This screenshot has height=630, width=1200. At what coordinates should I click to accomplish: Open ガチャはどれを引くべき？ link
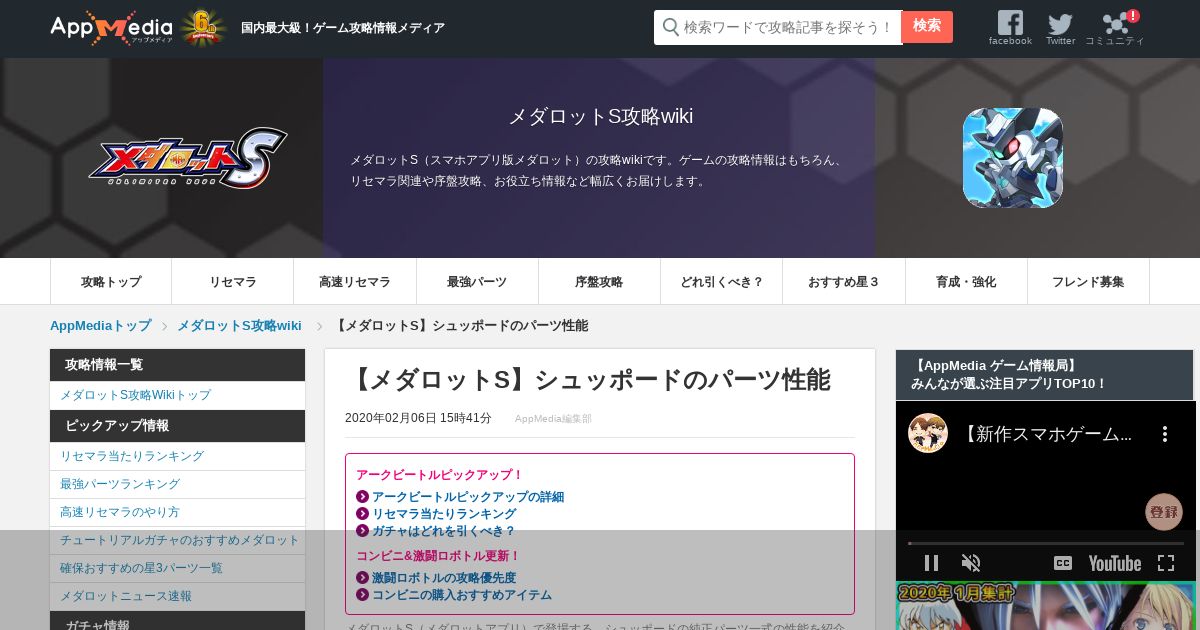click(x=444, y=531)
